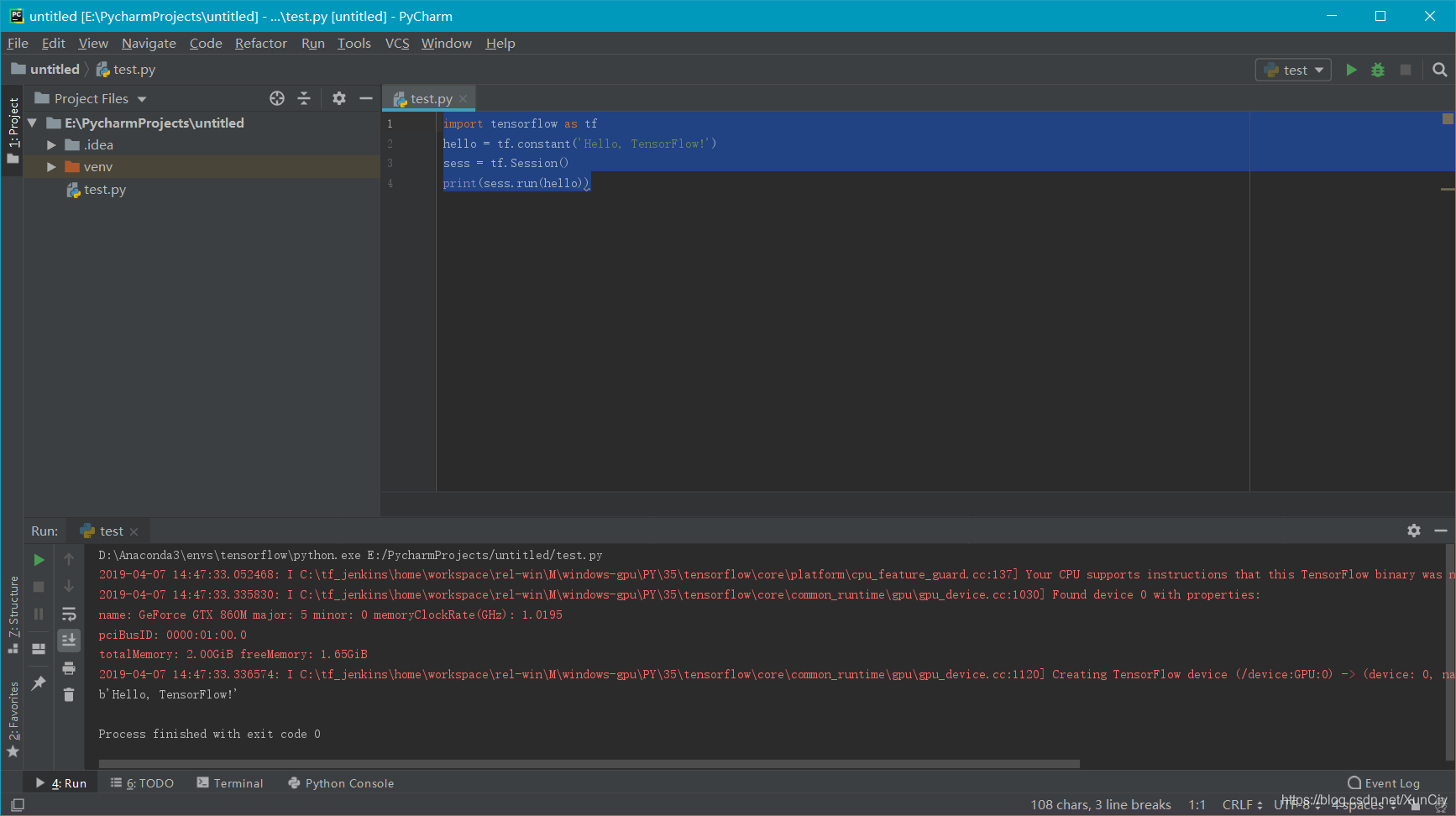Open the Event Log

[x=1384, y=782]
